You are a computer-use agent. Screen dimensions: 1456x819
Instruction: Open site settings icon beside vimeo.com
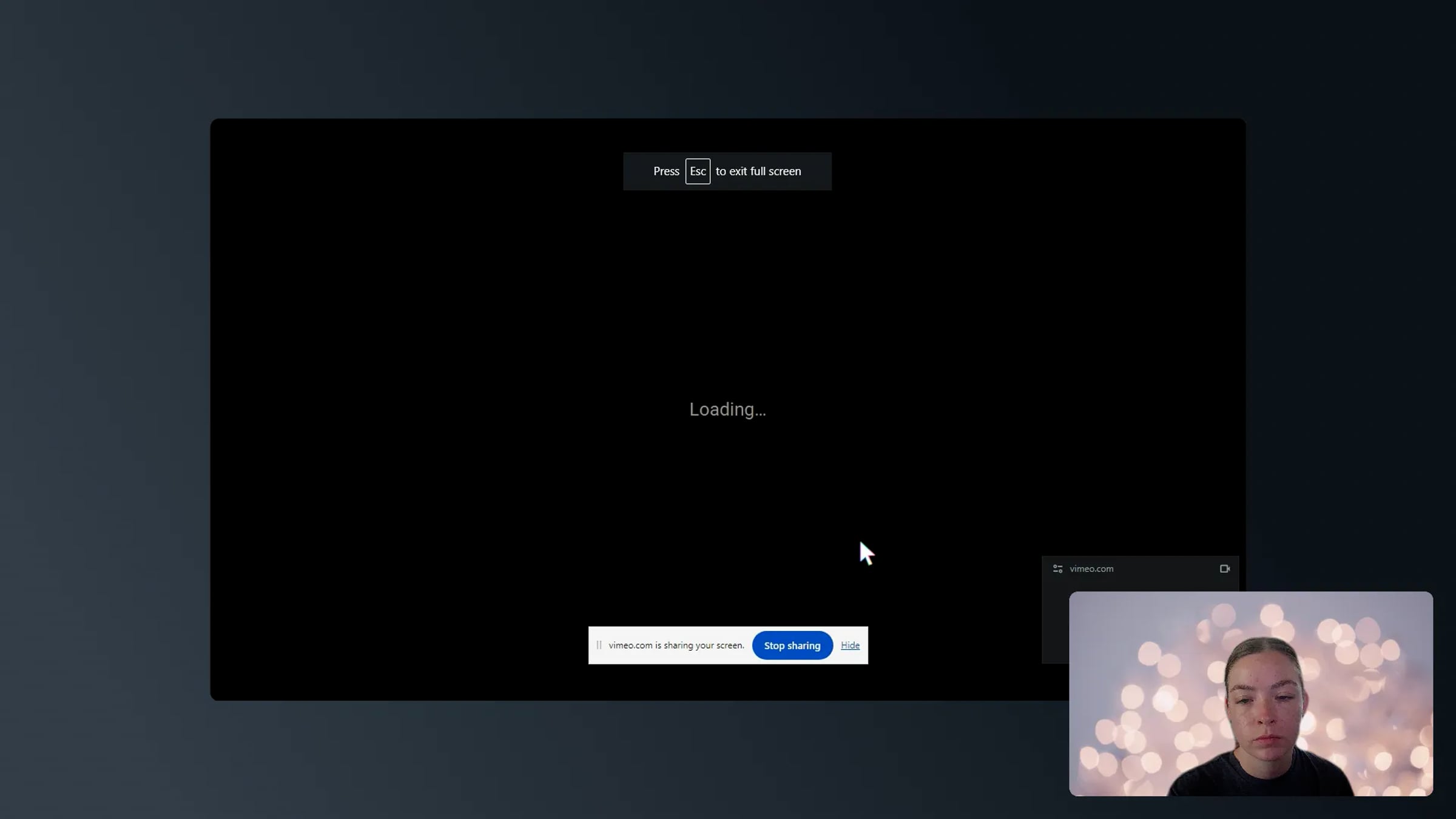[1057, 568]
